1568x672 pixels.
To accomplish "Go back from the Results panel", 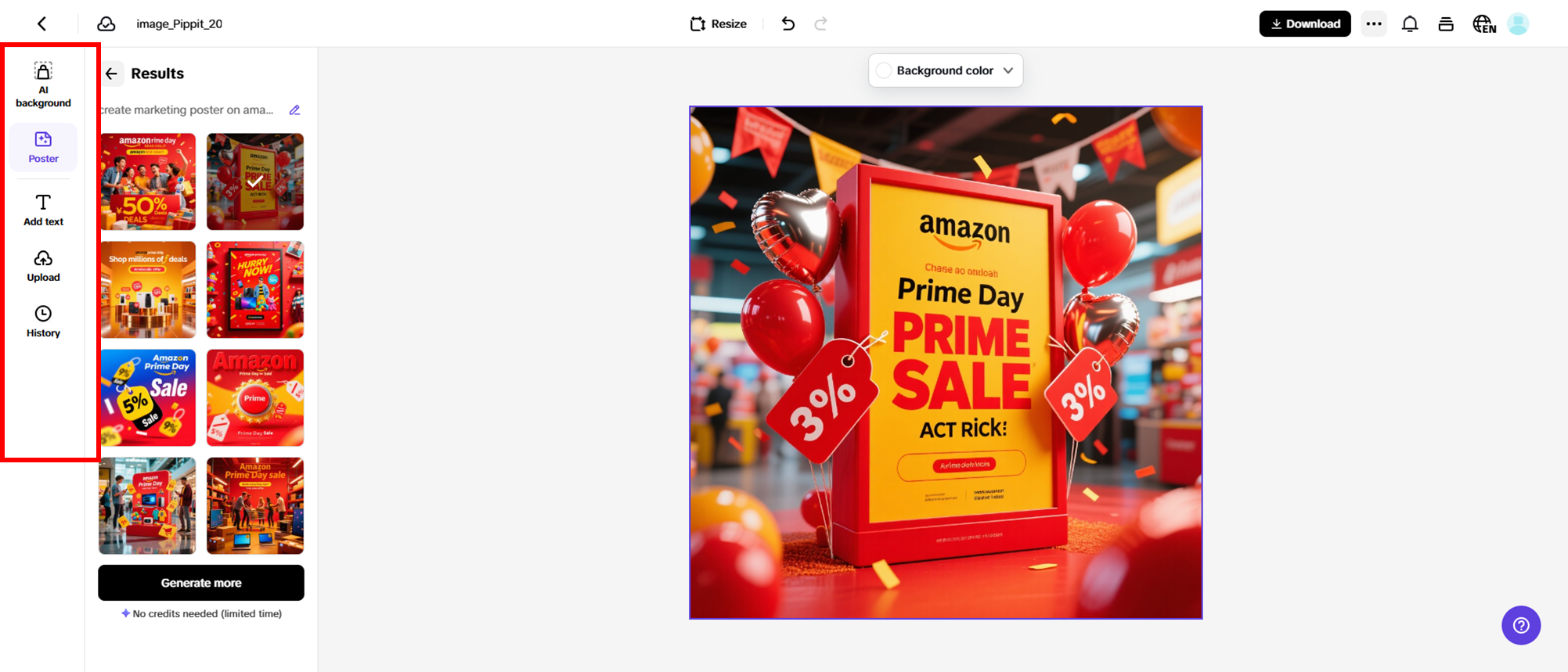I will tap(111, 74).
